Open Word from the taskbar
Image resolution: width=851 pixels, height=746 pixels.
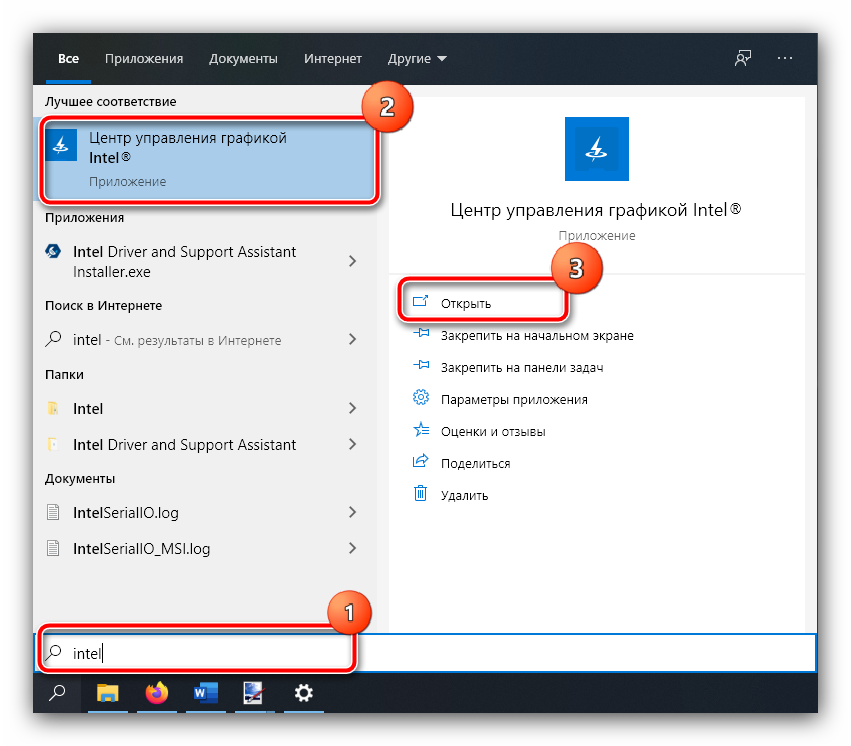[205, 693]
